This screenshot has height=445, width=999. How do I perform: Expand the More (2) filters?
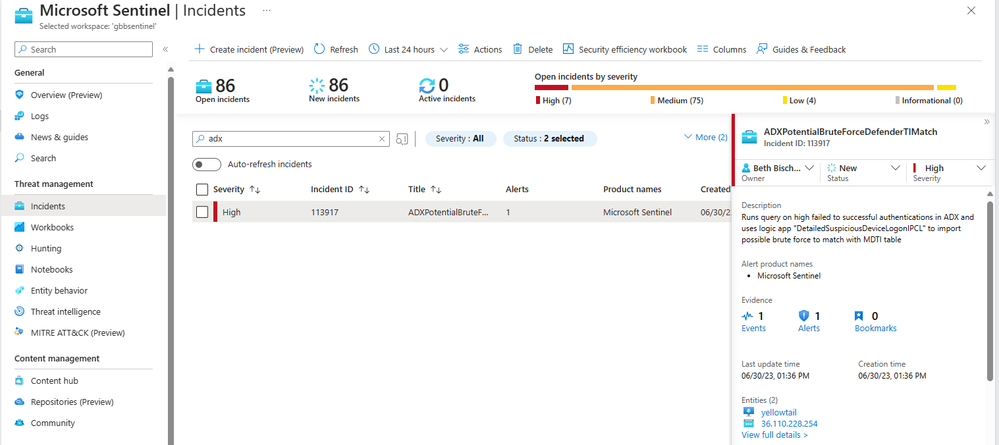[x=705, y=137]
